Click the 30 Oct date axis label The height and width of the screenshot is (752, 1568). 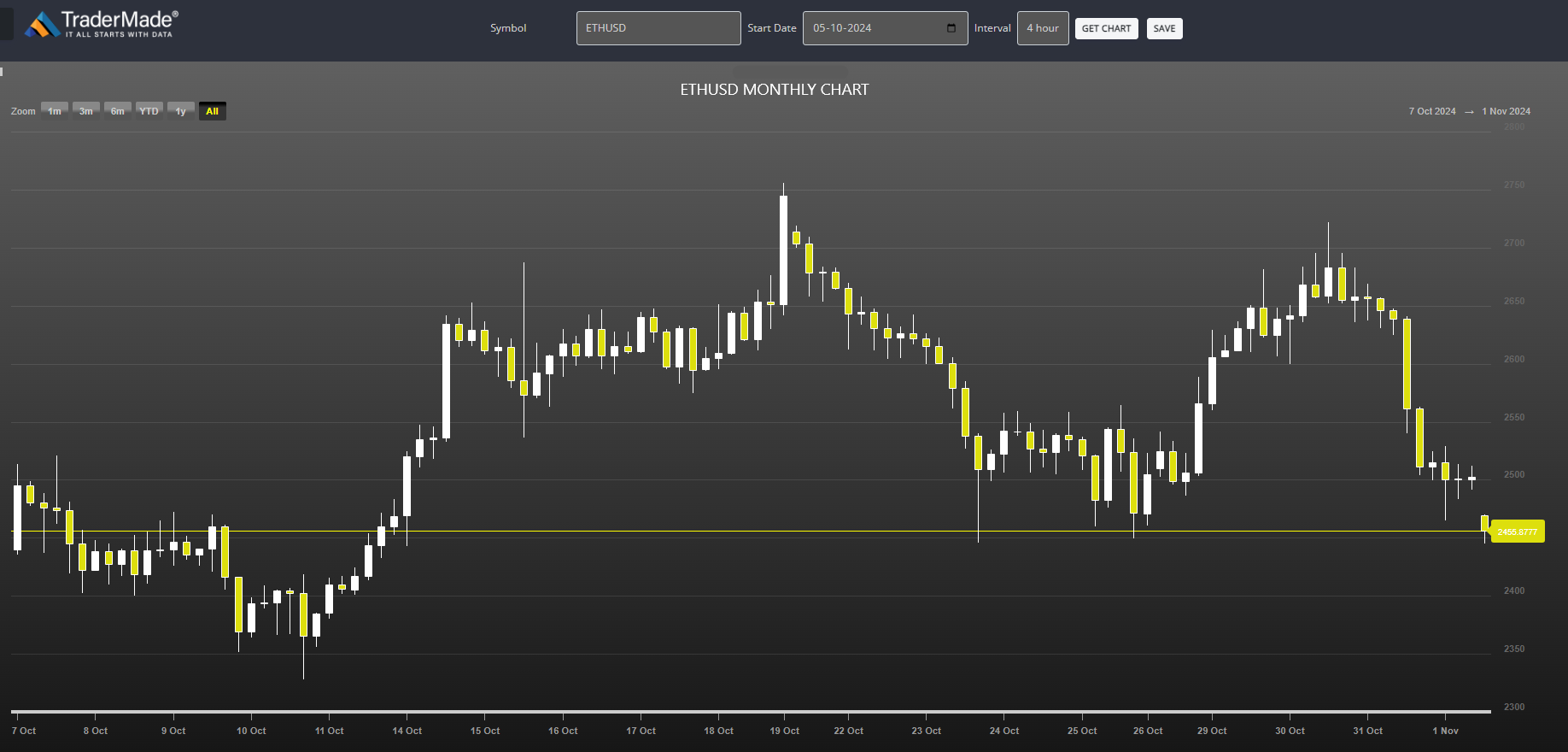1290,731
